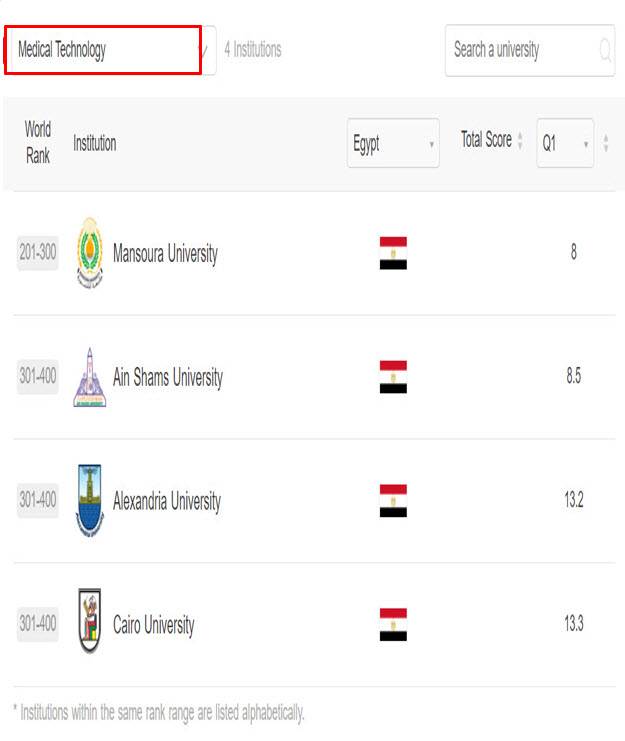Go to Cairo University page

(153, 625)
